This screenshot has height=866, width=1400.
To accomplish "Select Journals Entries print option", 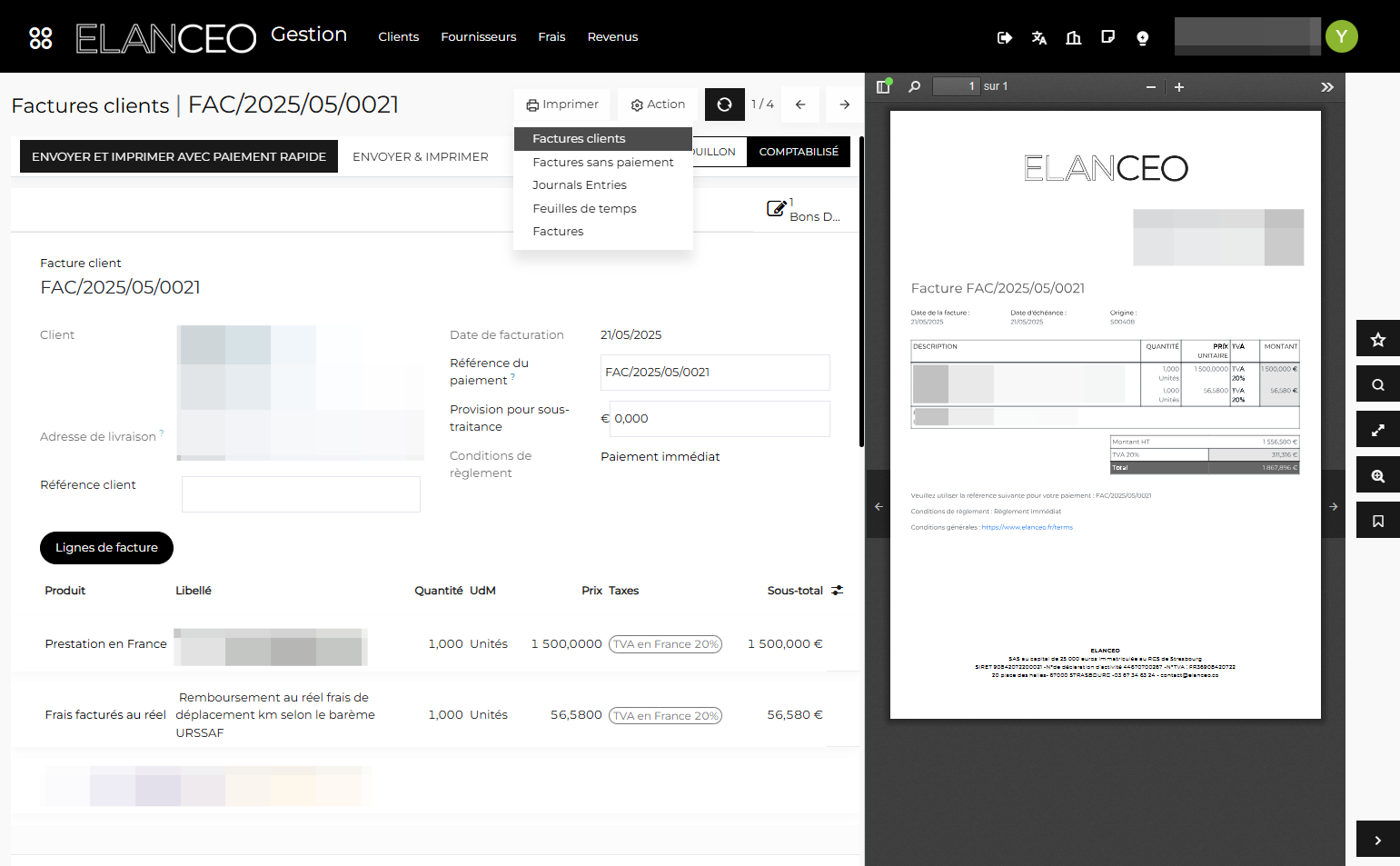I will 603,185.
